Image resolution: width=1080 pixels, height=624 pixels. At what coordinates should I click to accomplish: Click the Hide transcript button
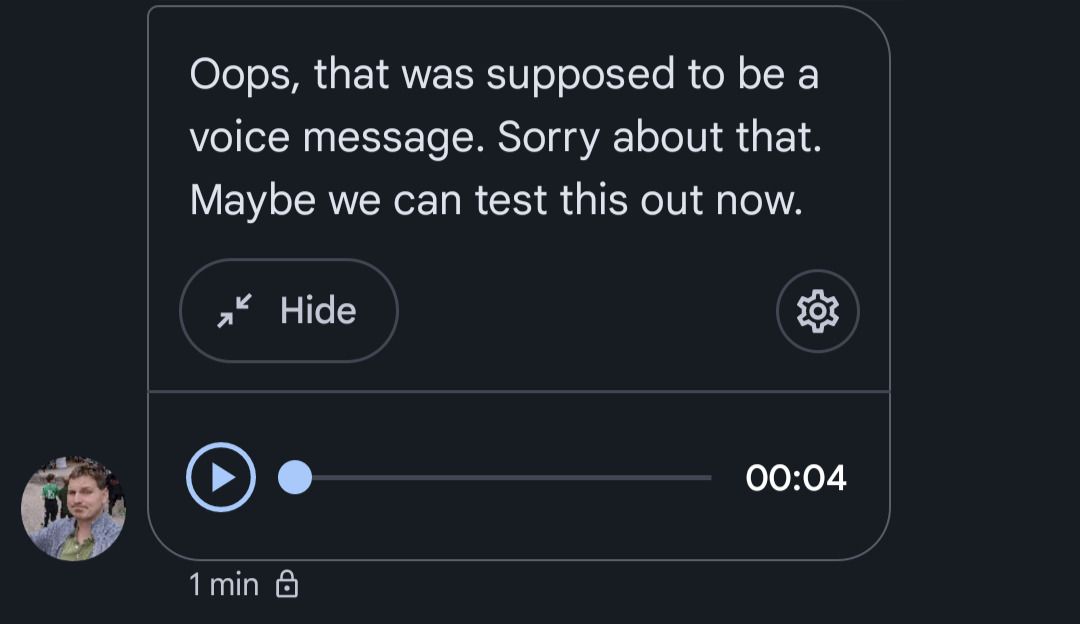(289, 311)
